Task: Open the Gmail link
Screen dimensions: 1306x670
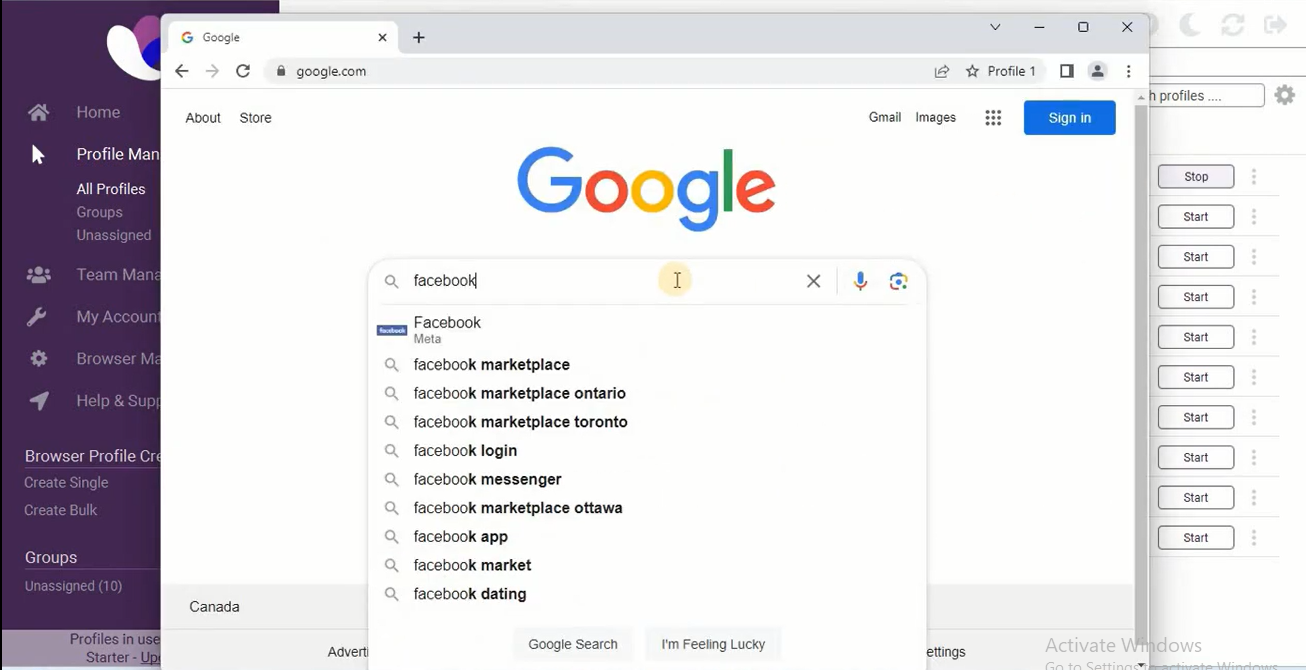Action: pyautogui.click(x=885, y=117)
